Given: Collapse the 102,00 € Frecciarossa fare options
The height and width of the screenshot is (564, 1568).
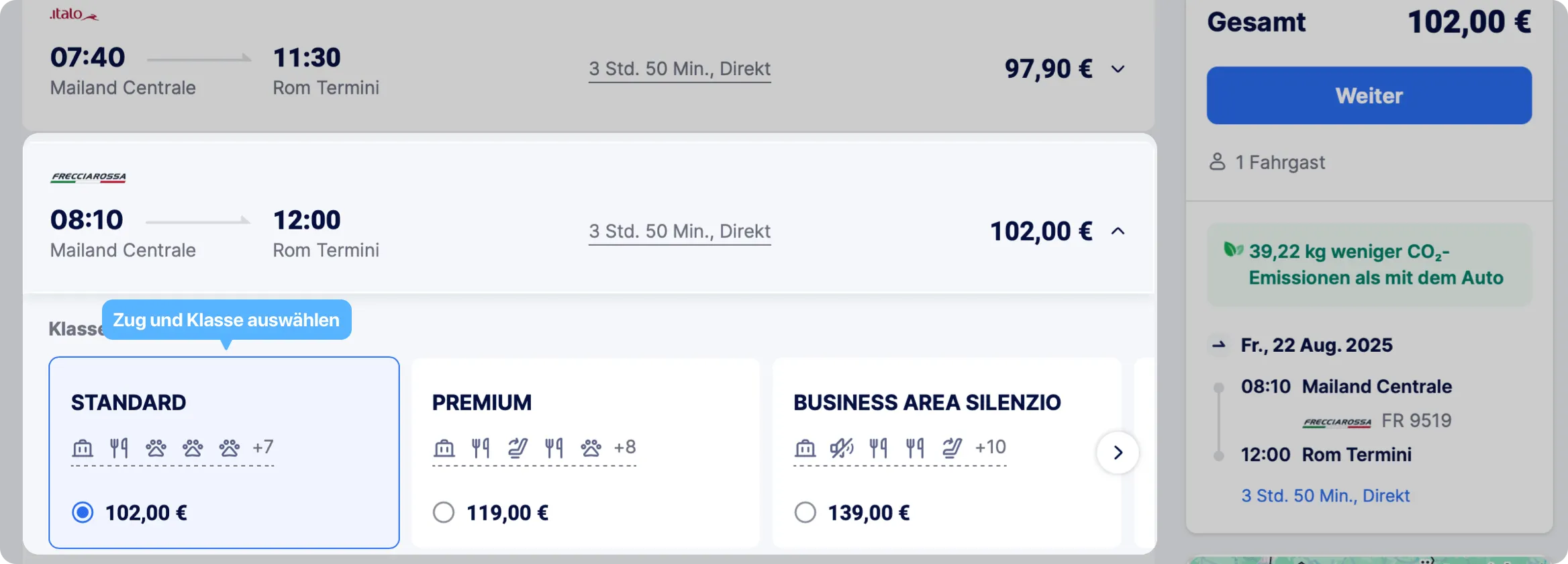Looking at the screenshot, I should [x=1118, y=231].
